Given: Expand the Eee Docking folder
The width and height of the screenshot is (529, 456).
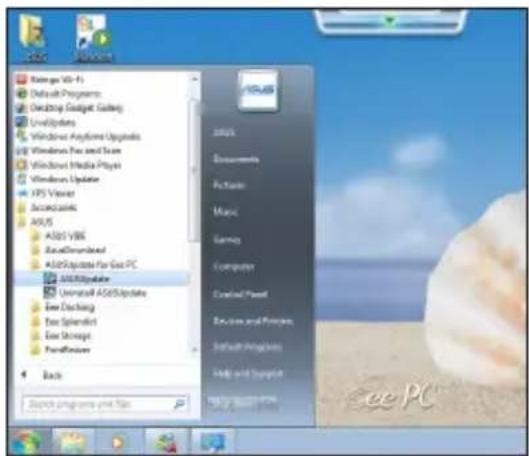Looking at the screenshot, I should (x=62, y=307).
